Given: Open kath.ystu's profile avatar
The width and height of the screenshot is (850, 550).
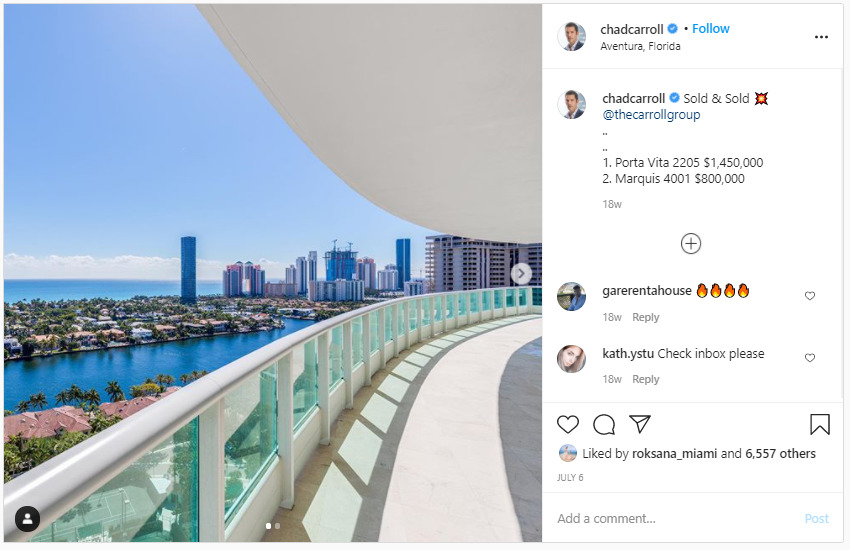Looking at the screenshot, I should point(571,359).
